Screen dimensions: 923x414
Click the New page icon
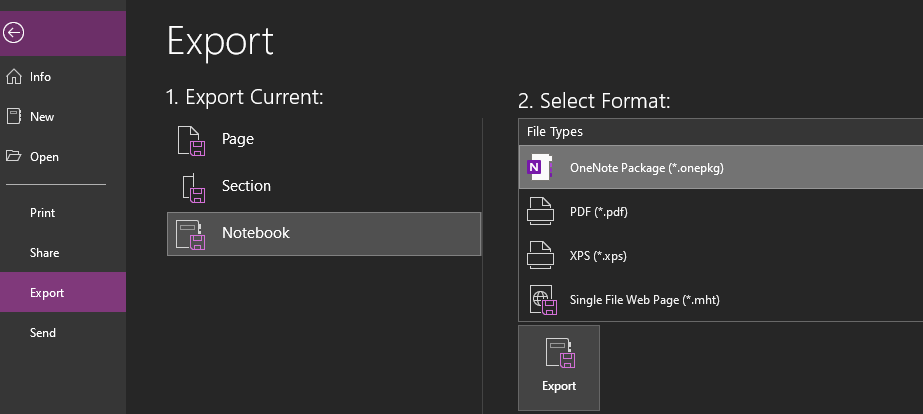click(14, 117)
